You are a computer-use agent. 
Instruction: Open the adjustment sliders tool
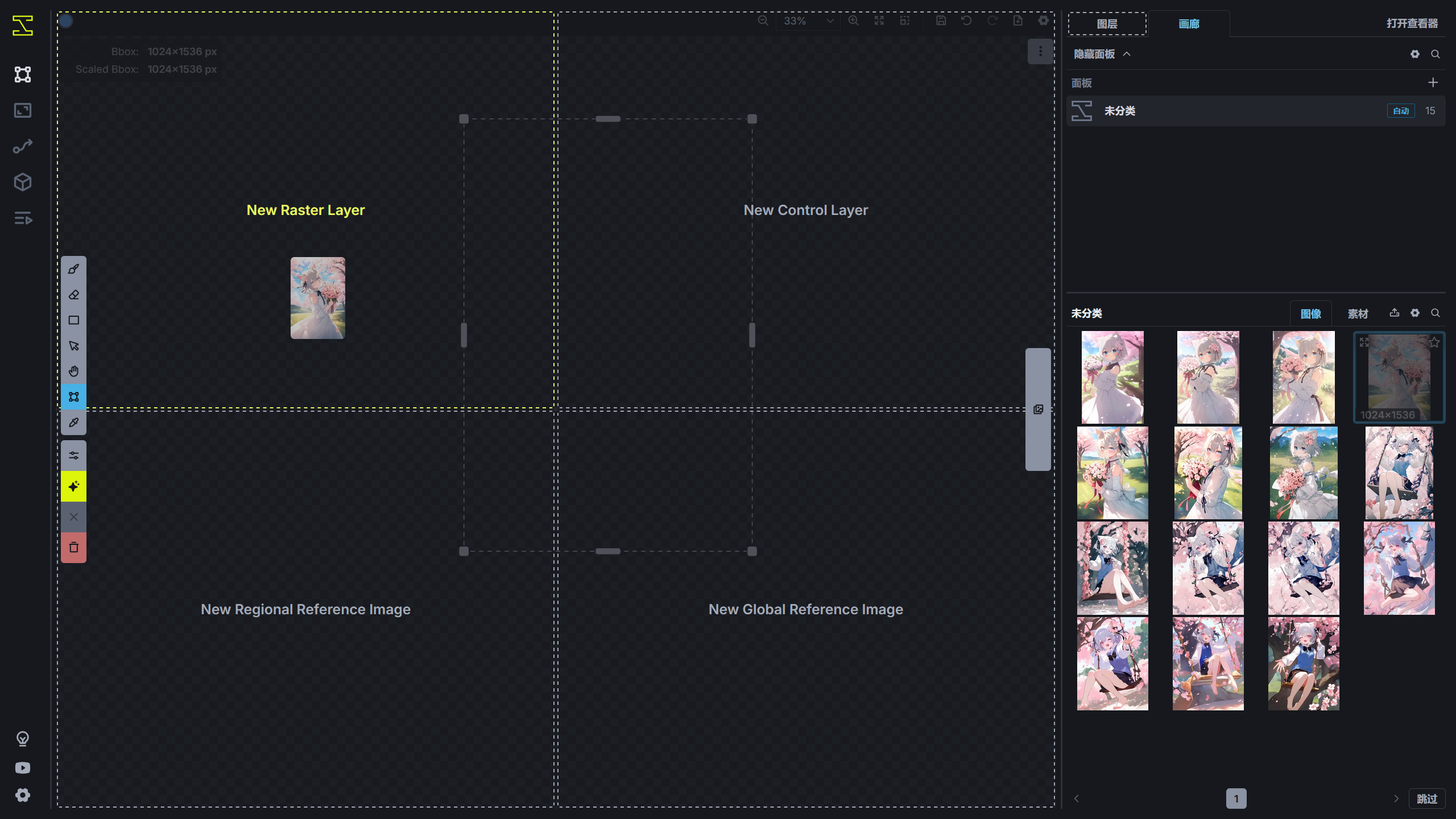[x=73, y=454]
